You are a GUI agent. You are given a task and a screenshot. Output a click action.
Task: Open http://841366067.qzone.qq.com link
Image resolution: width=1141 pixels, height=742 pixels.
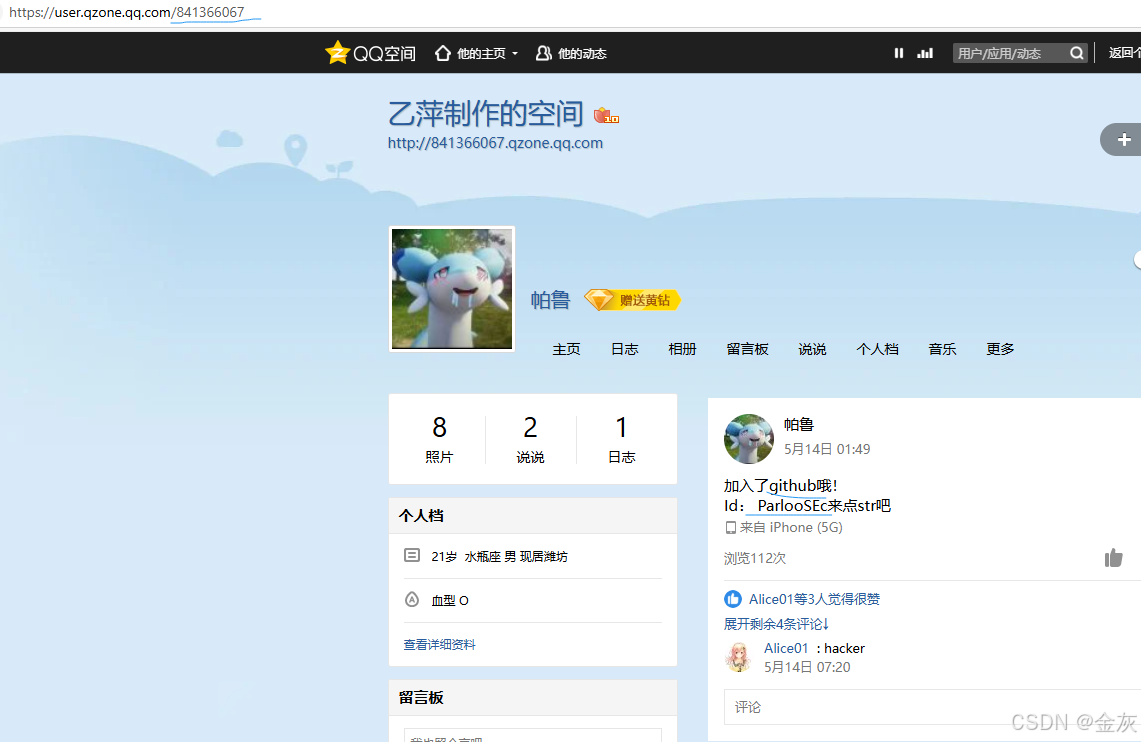pyautogui.click(x=495, y=143)
